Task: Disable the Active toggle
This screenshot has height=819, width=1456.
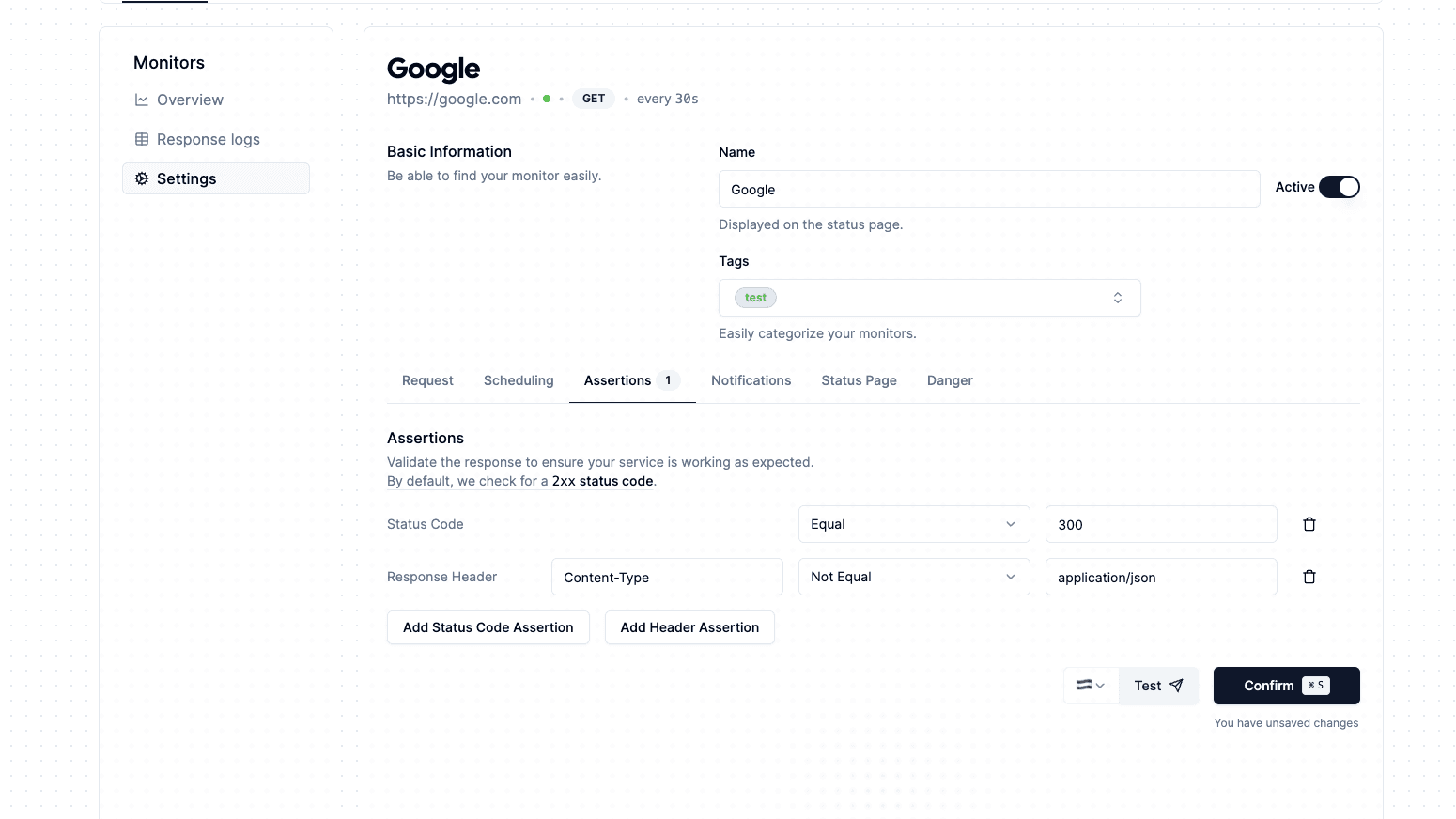Action: (1340, 187)
